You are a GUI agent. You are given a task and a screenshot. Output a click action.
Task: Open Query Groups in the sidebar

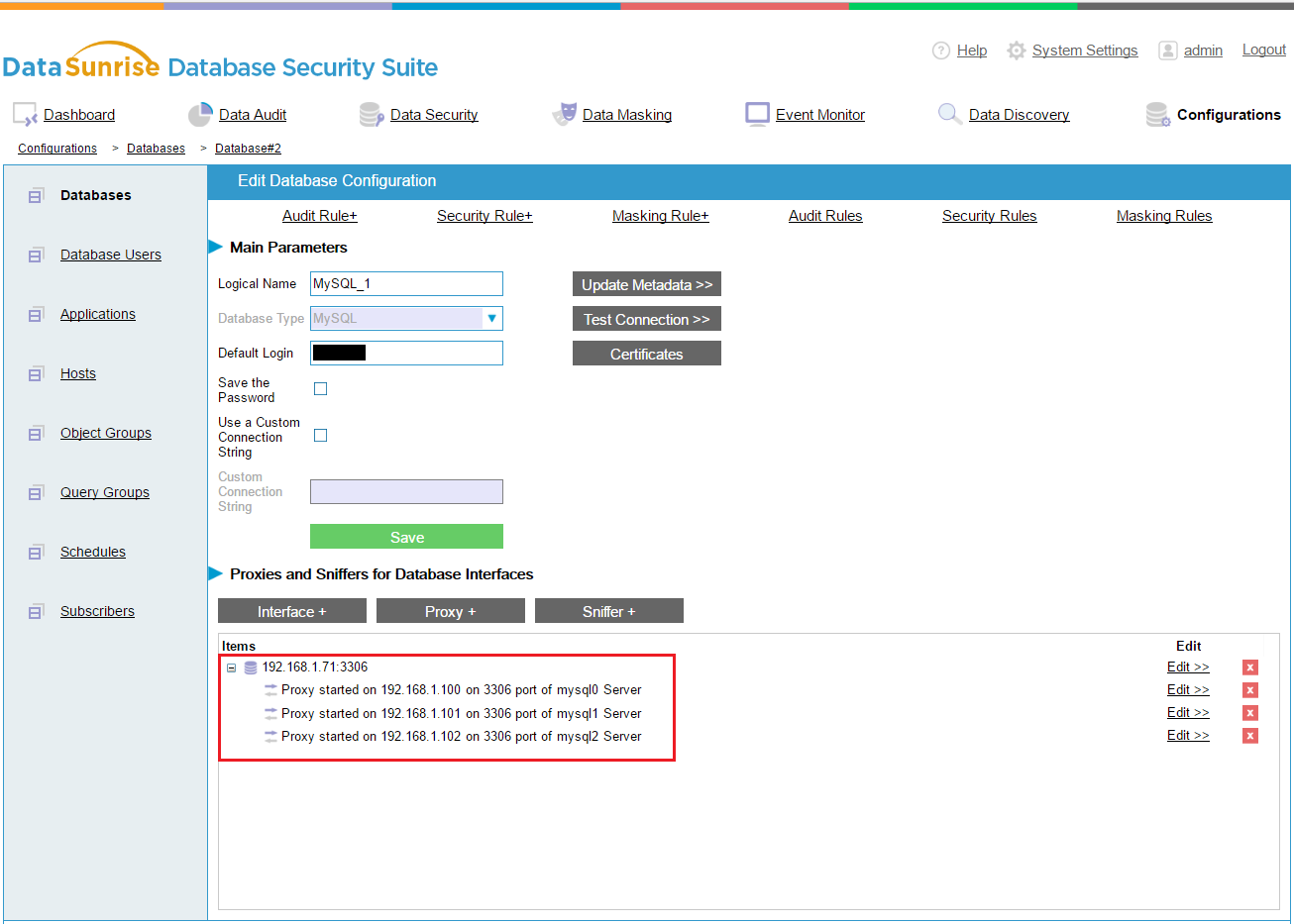coord(105,492)
